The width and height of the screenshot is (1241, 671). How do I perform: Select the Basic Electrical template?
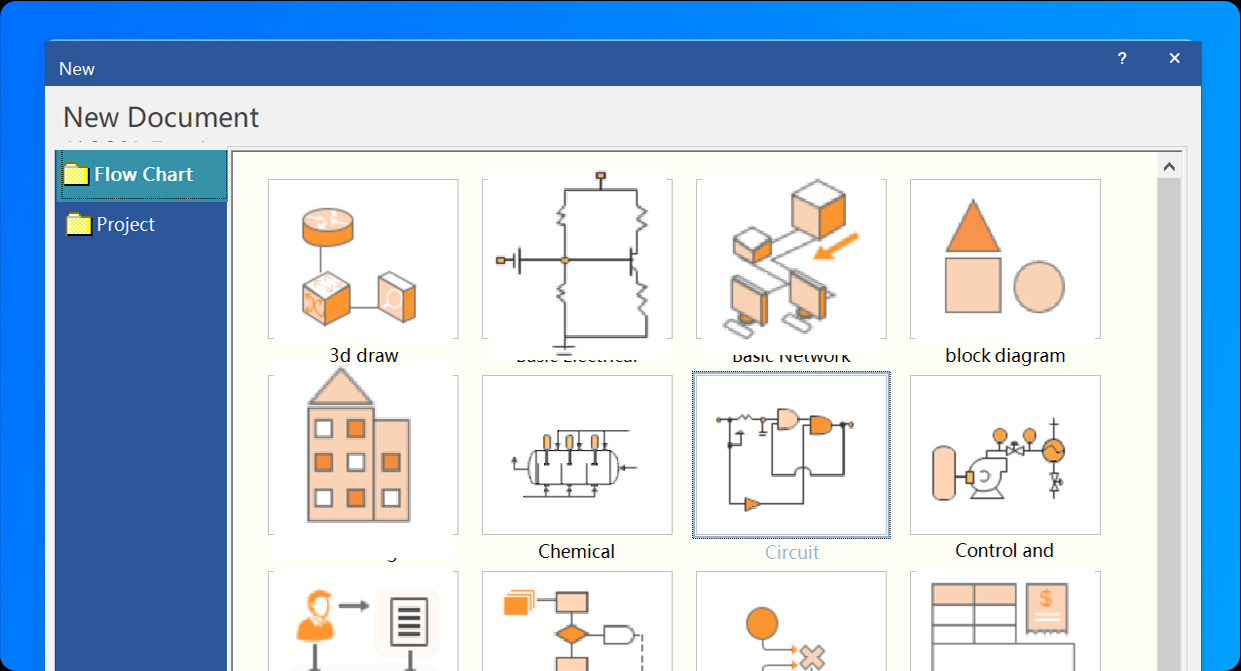pyautogui.click(x=577, y=258)
